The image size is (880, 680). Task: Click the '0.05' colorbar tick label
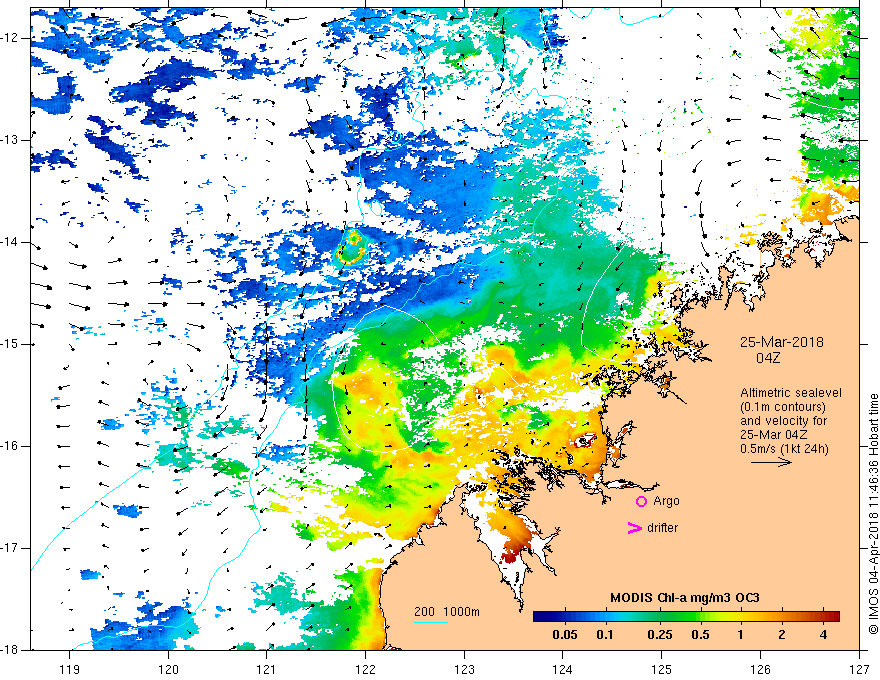(565, 635)
